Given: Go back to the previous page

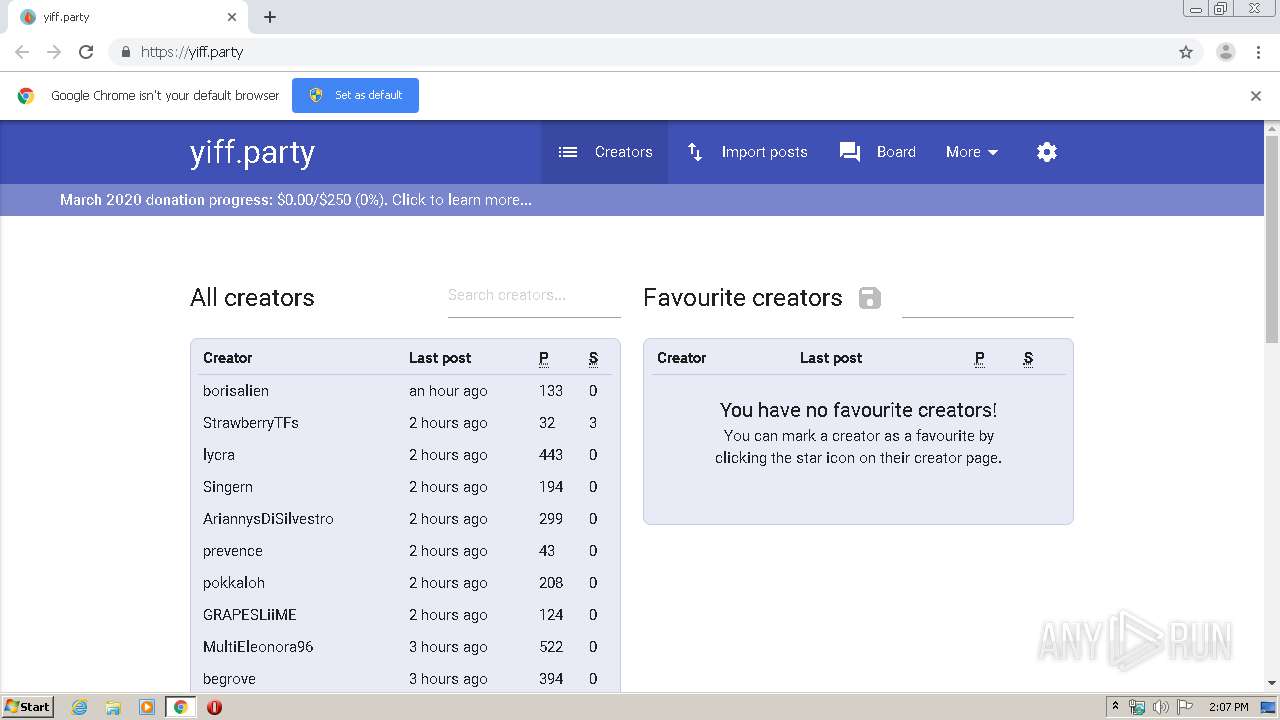Looking at the screenshot, I should click(22, 52).
